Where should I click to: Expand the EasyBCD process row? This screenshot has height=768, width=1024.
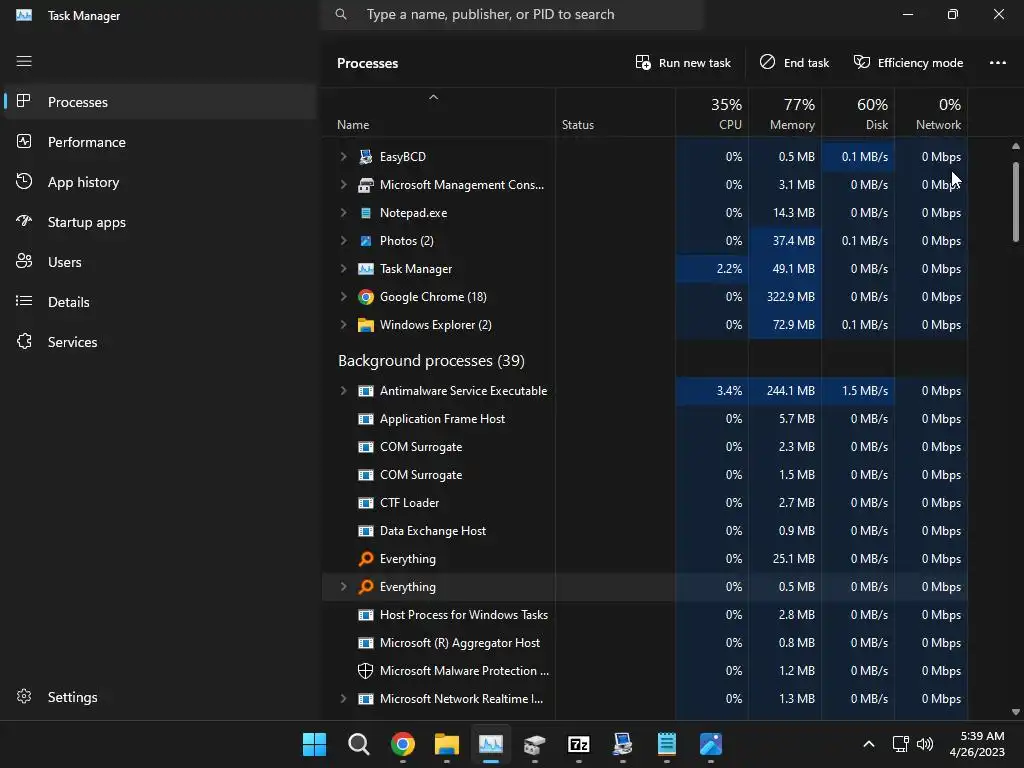344,157
